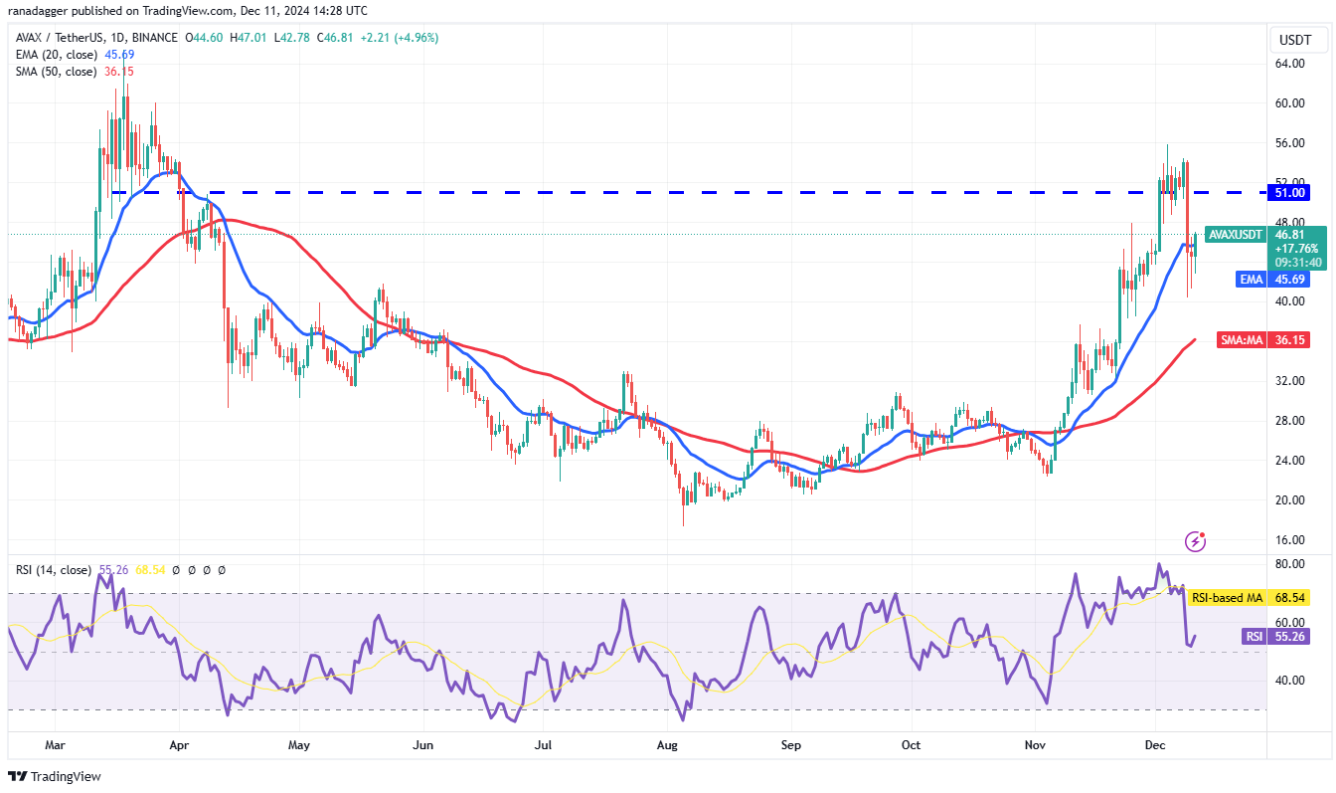Click the TradingView logo at bottom left
Screen dimensions: 1336x793
pos(55,776)
